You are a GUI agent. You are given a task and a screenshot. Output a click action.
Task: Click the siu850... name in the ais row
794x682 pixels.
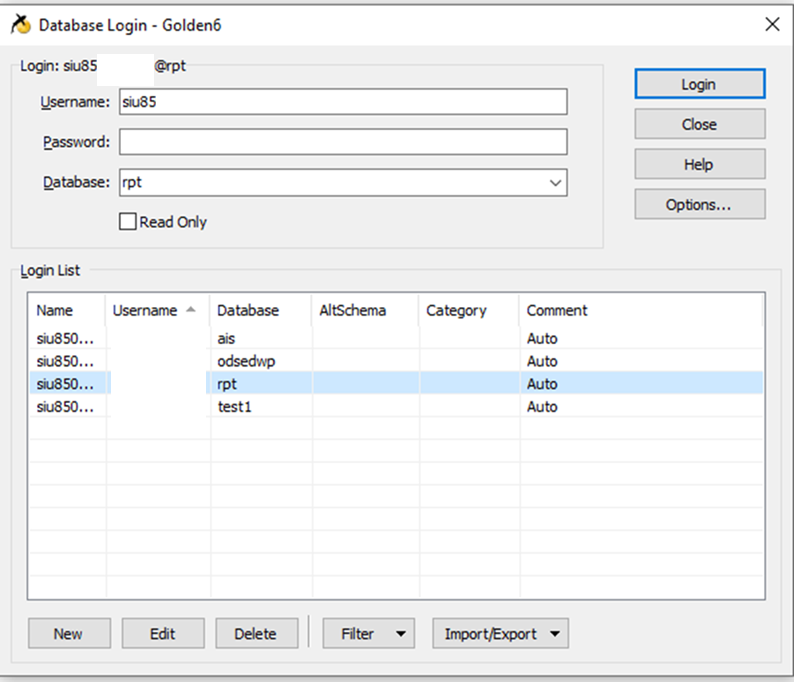tap(65, 338)
